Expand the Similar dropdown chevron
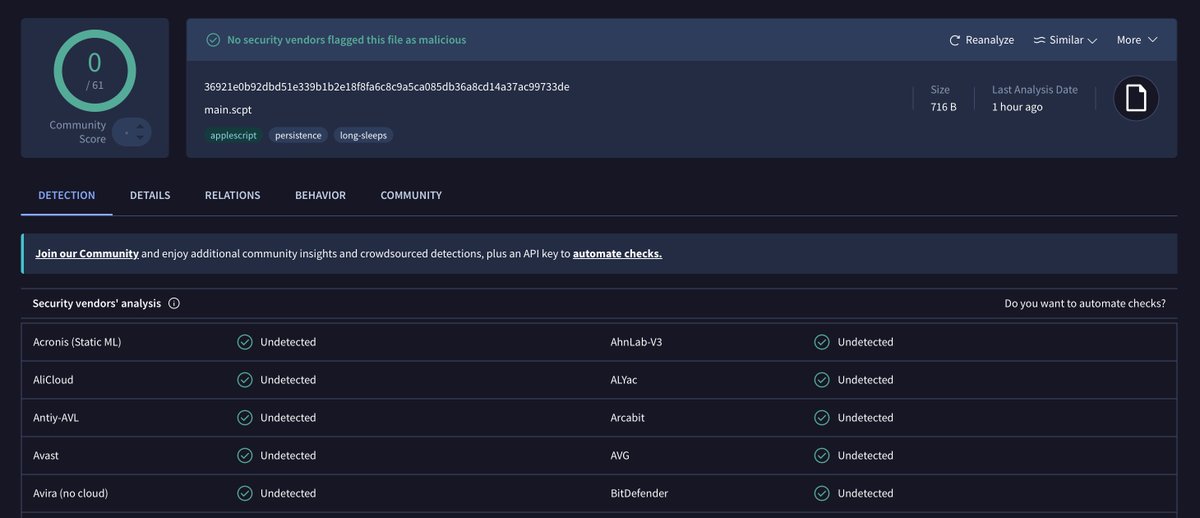This screenshot has height=518, width=1200. pyautogui.click(x=1092, y=41)
